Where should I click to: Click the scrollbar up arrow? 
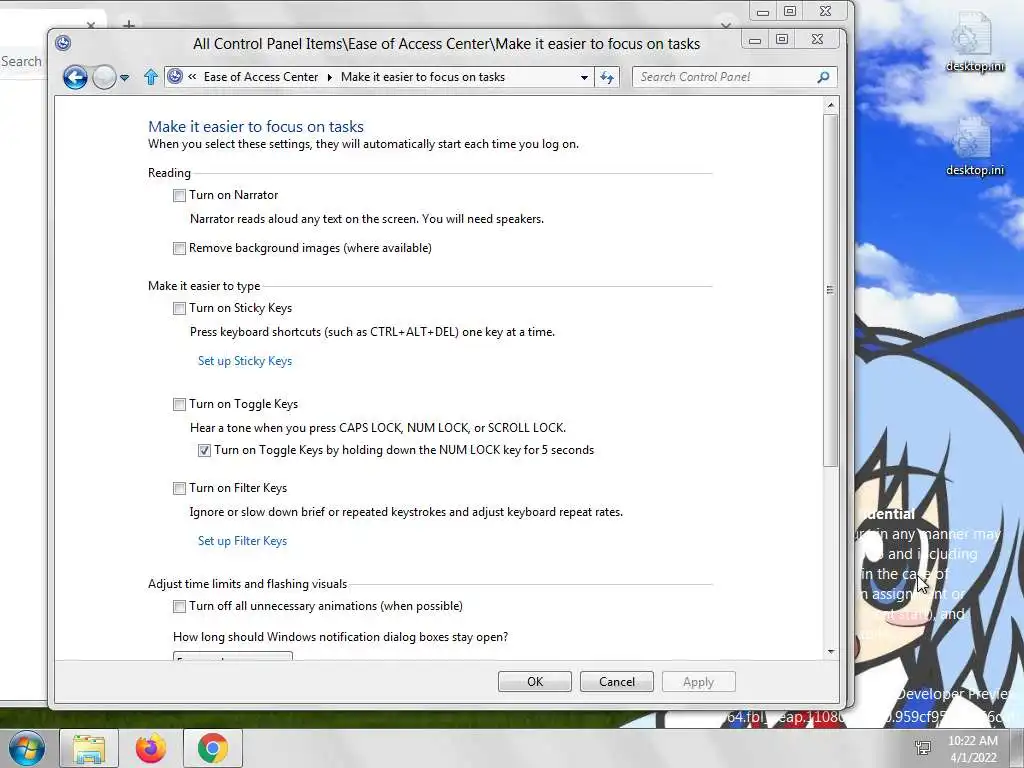831,105
